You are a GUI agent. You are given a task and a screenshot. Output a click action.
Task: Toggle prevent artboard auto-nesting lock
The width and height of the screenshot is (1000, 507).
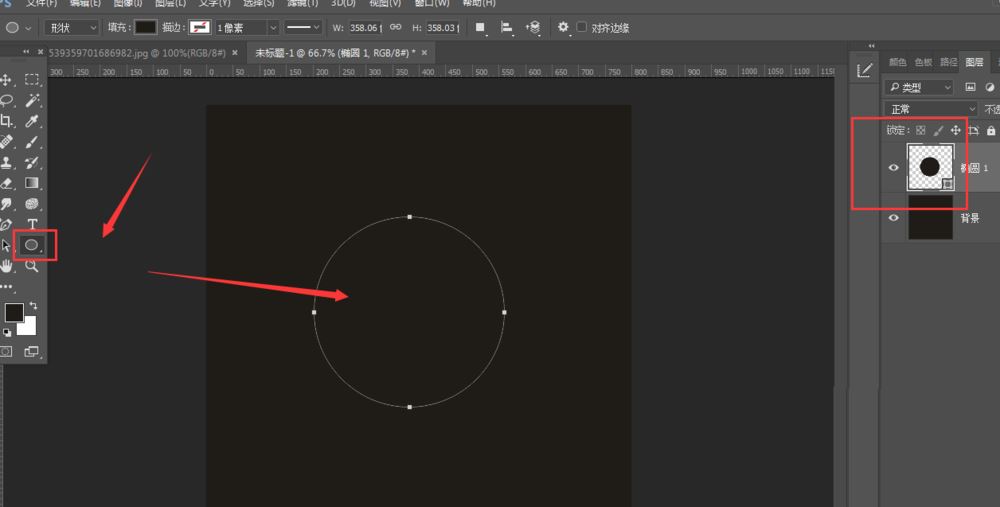[973, 130]
